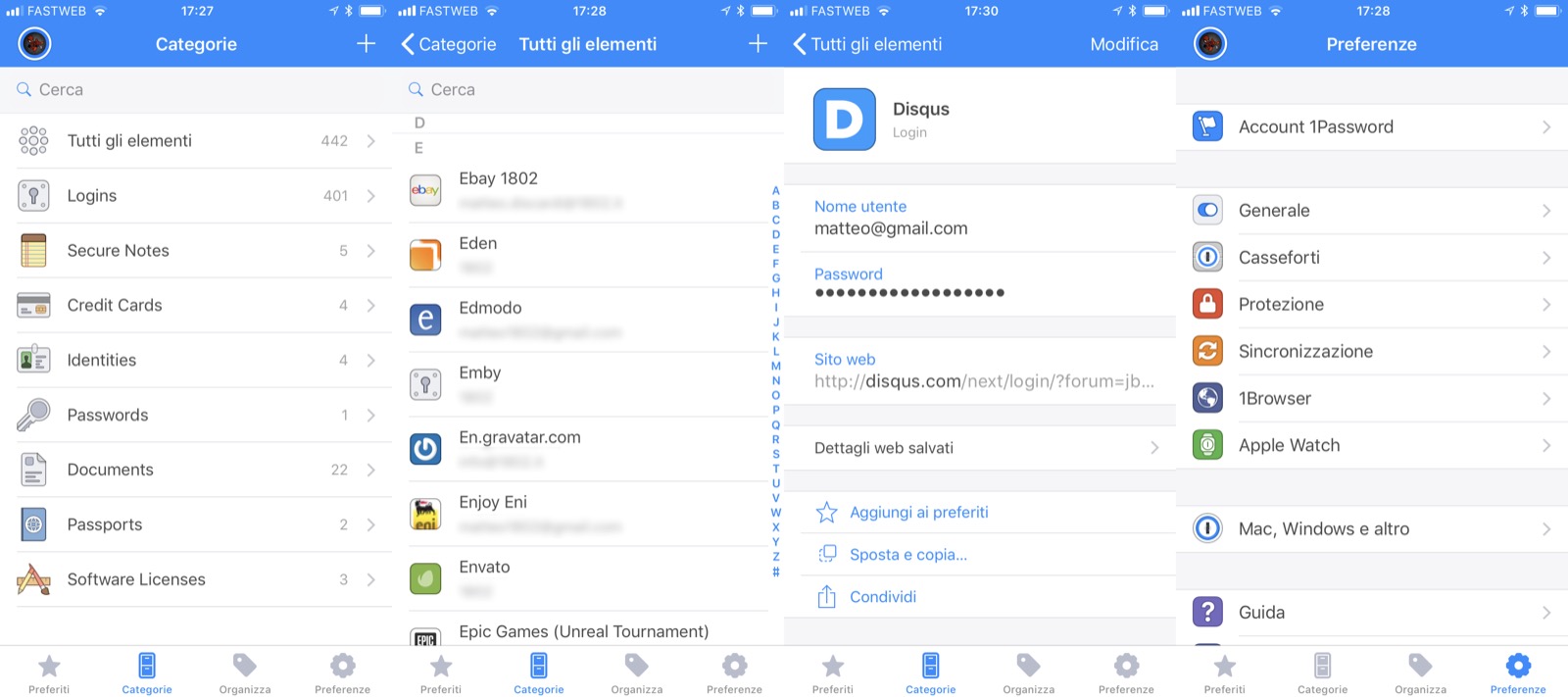Expand the Apple Watch row chevron

click(x=1546, y=446)
